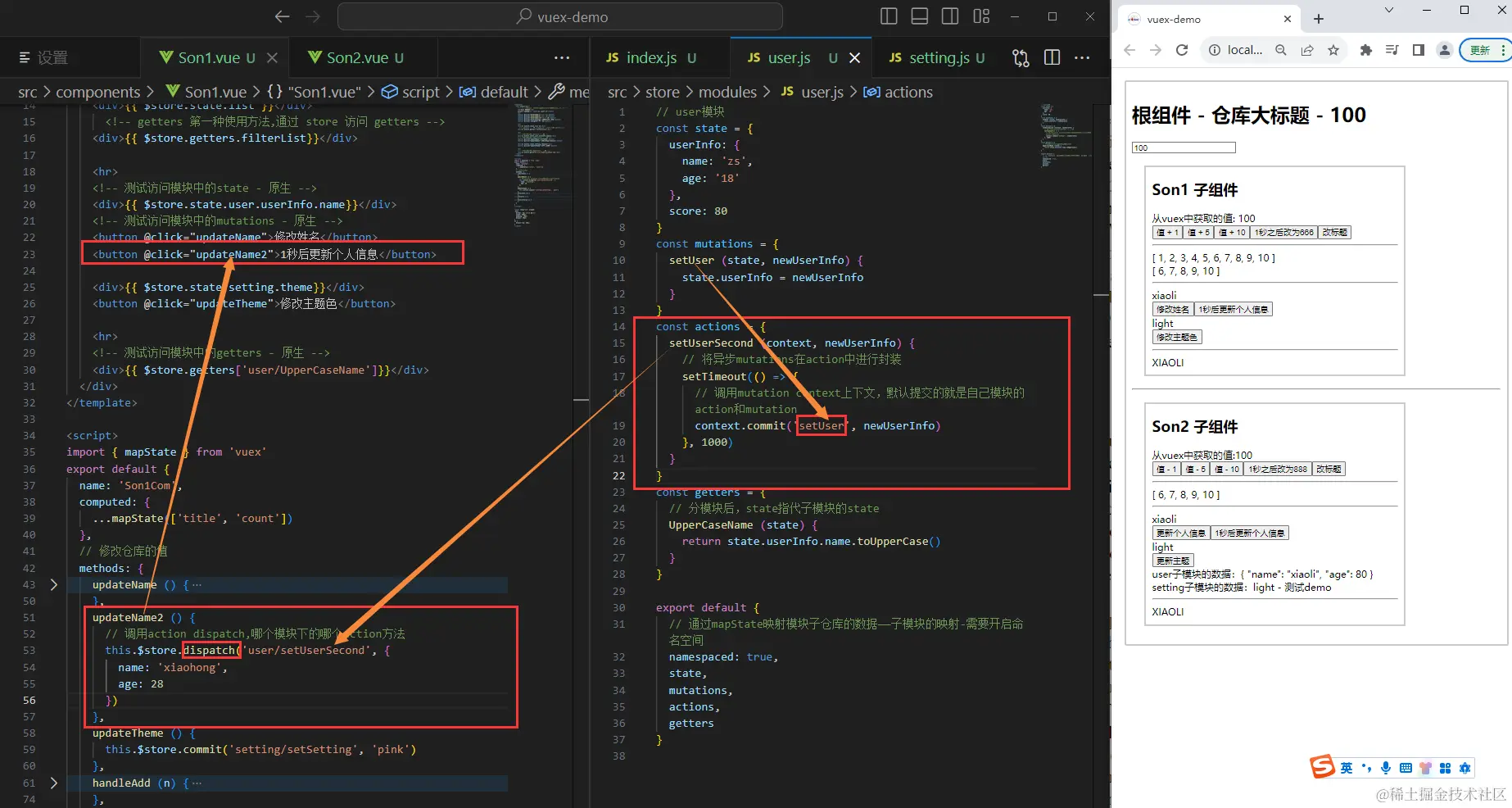Toggle primary side bar layout icon
This screenshot has width=1512, height=808.
coord(889,16)
